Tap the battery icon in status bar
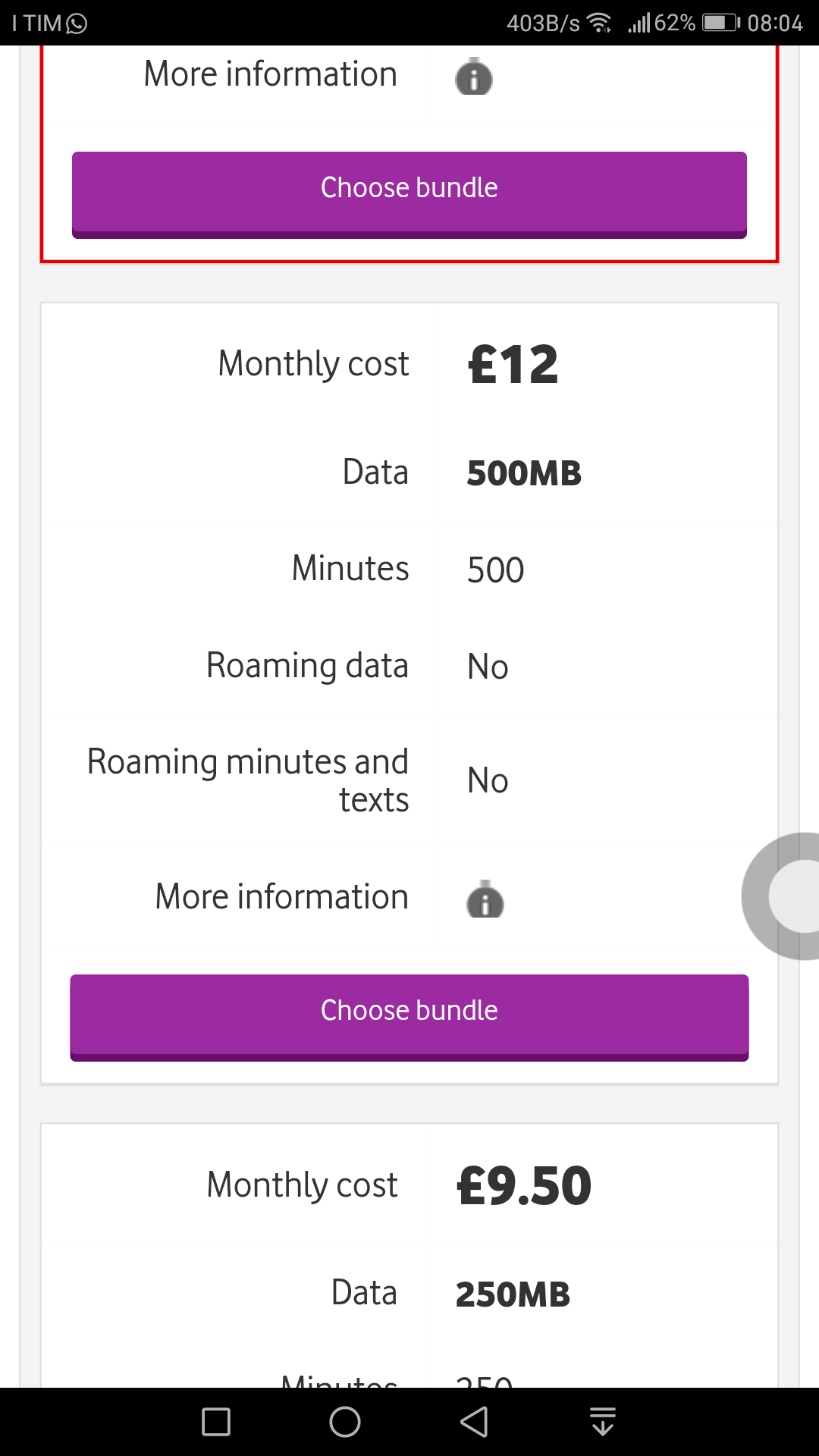 pos(720,23)
